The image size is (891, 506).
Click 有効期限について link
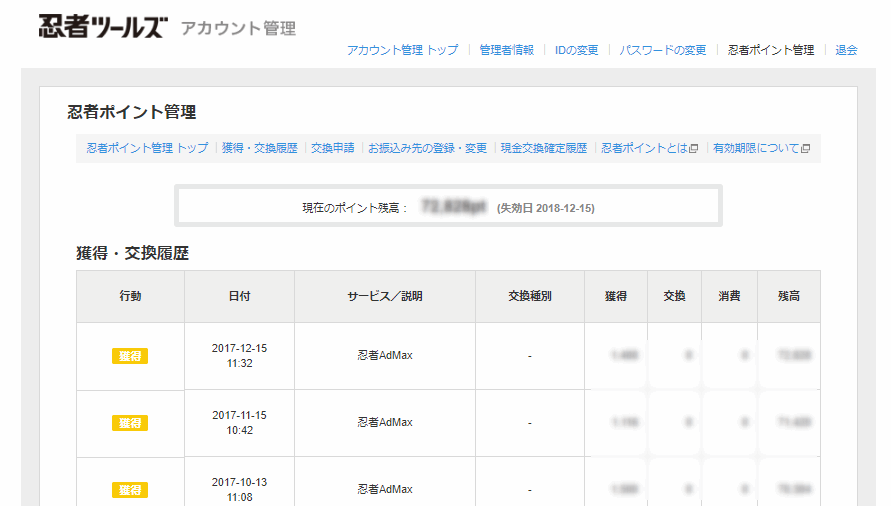pos(755,148)
